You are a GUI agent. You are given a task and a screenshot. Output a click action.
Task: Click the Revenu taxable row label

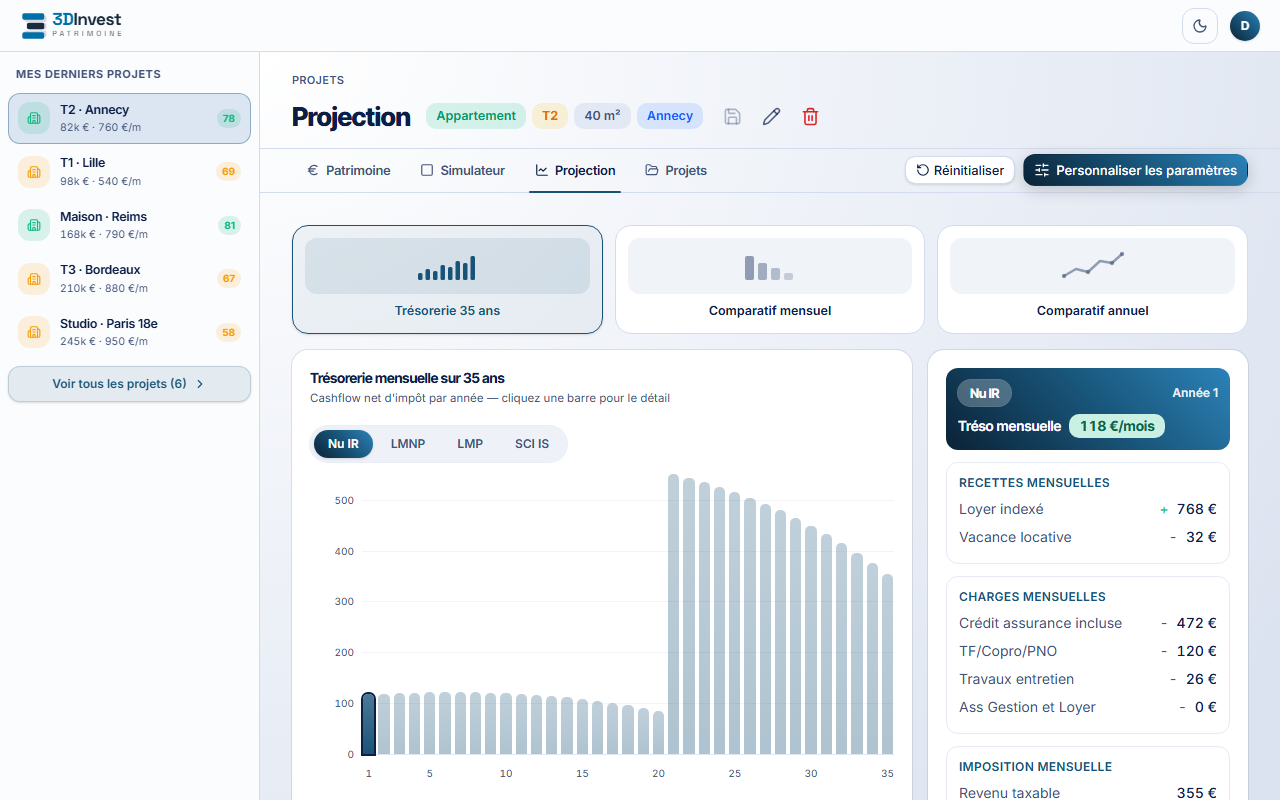(x=1009, y=793)
